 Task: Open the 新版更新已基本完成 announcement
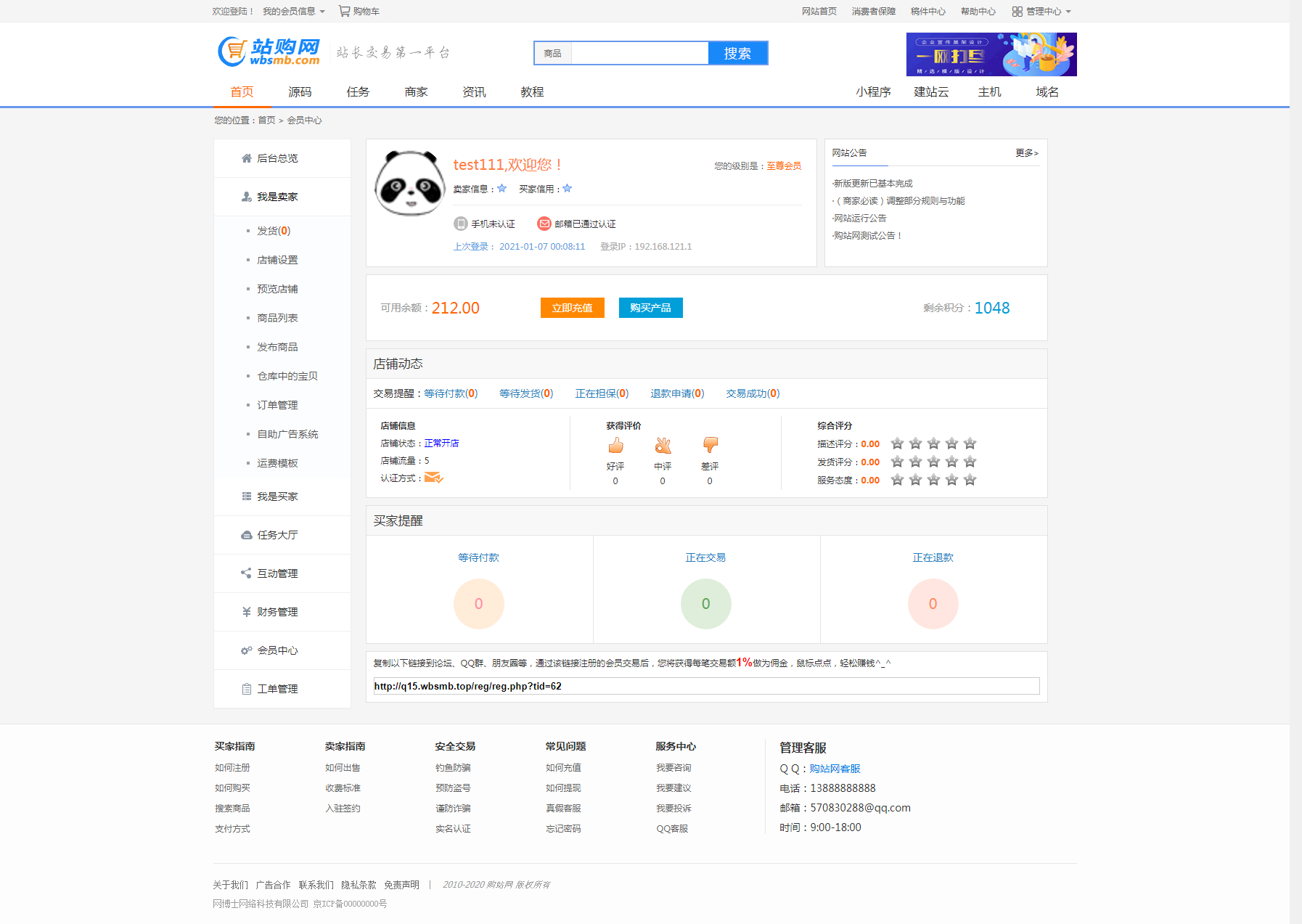(x=873, y=184)
